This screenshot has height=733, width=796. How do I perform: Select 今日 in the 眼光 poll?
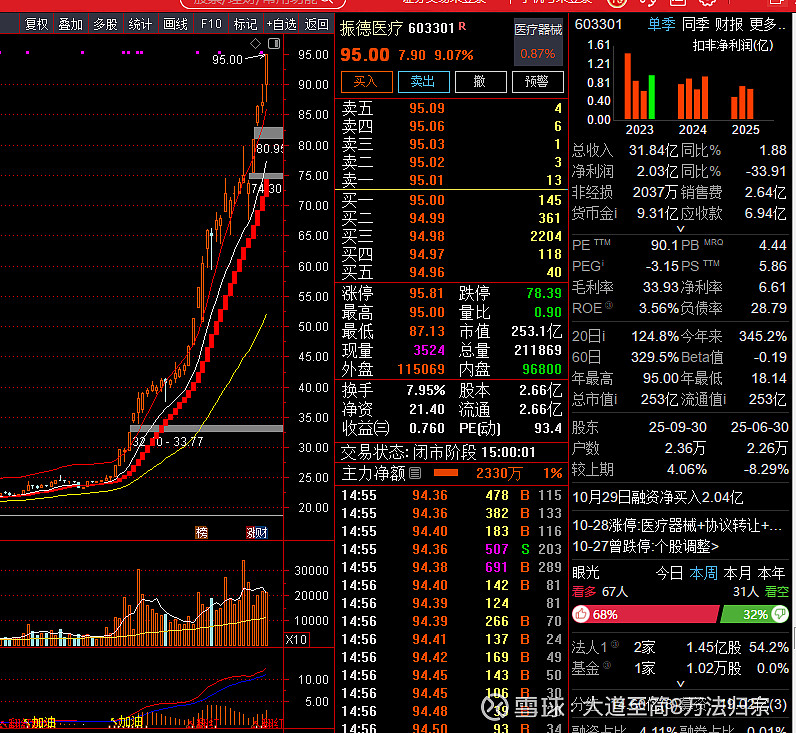pos(670,574)
